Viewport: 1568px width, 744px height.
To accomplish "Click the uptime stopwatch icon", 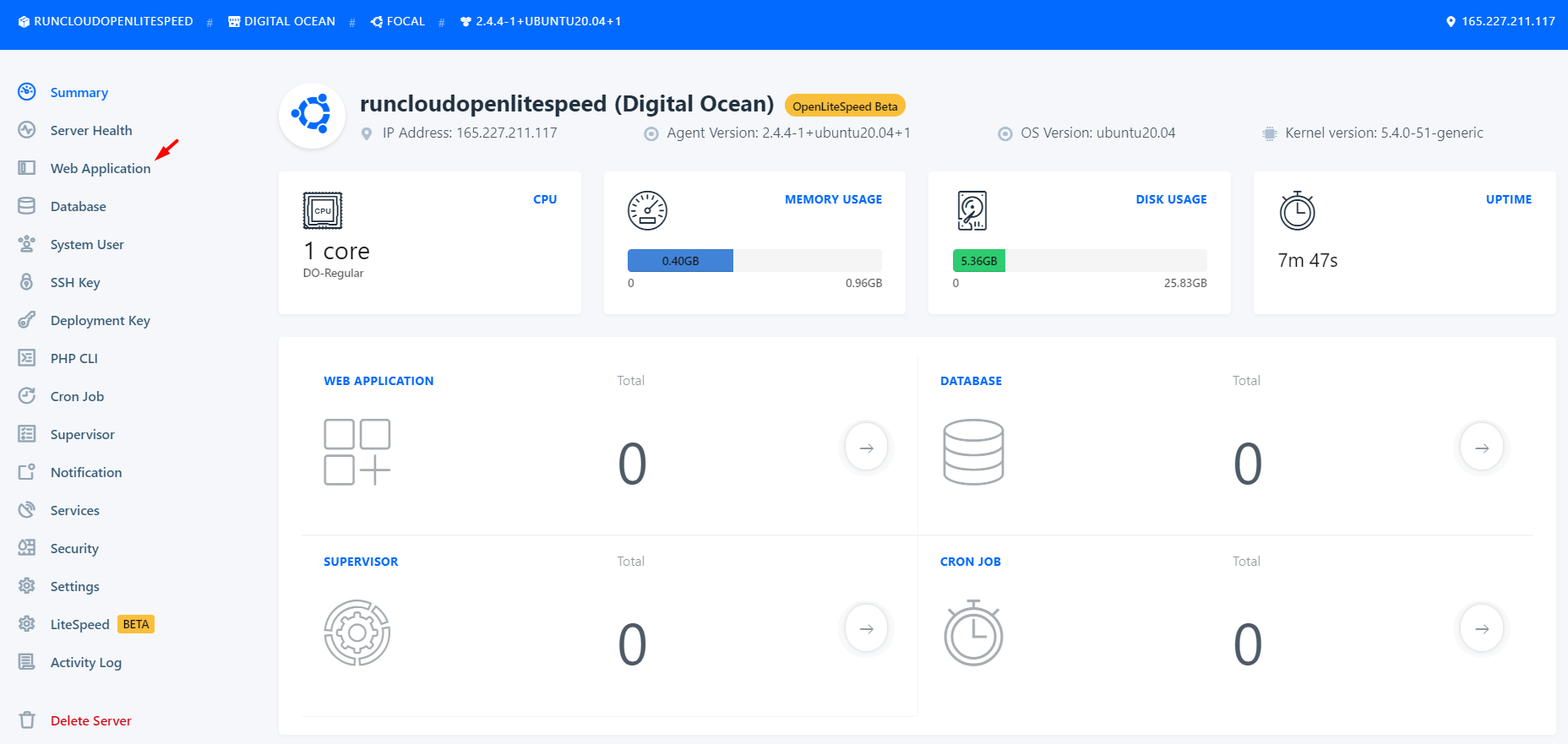I will [1297, 210].
